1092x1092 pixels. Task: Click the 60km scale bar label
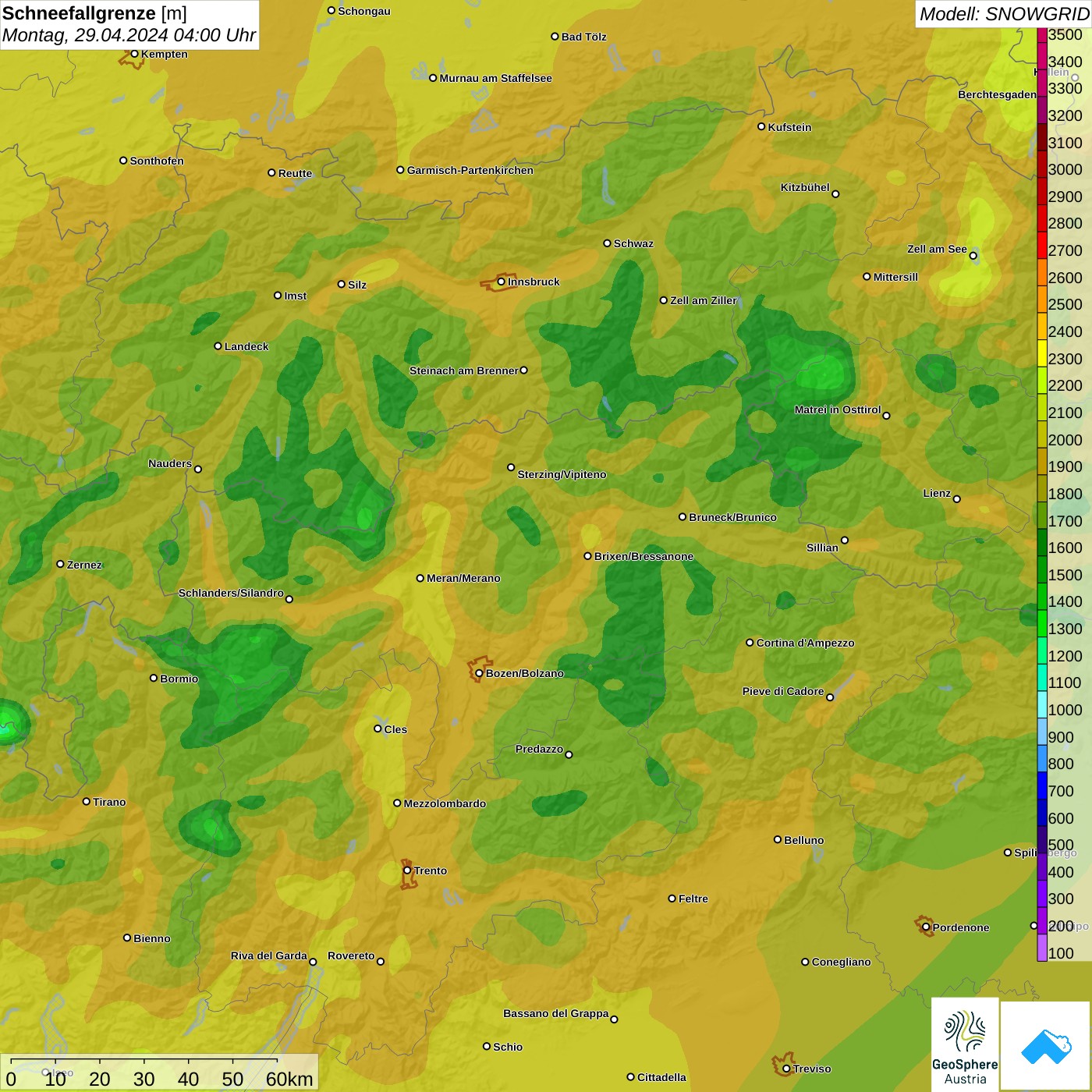[x=289, y=1079]
